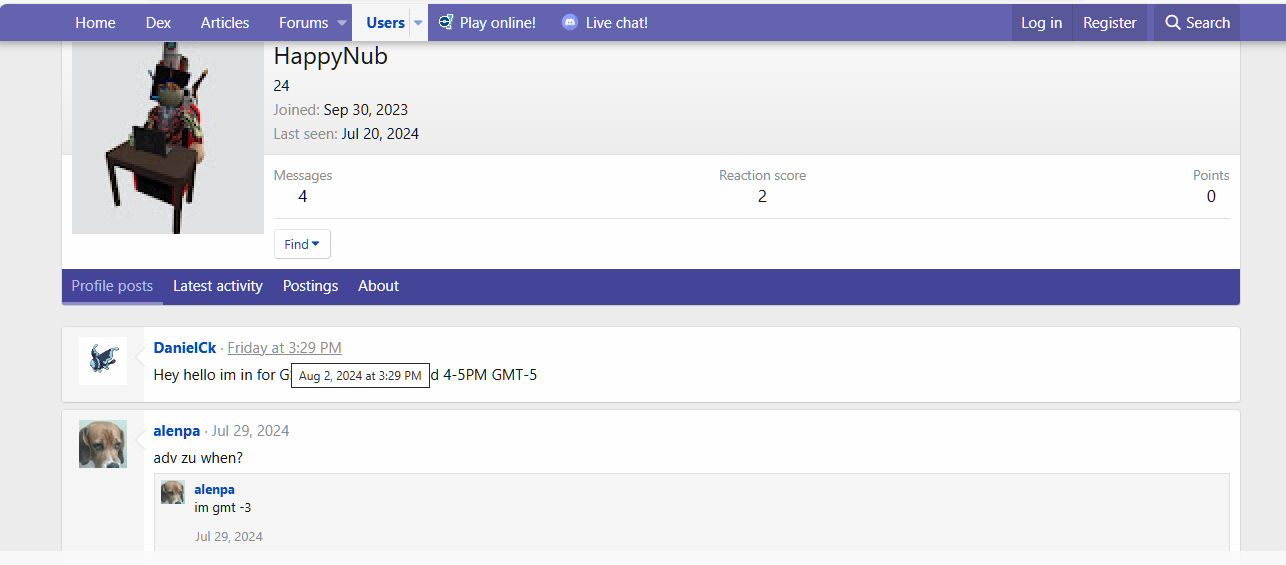
Task: Switch to the About tab
Action: [x=378, y=286]
